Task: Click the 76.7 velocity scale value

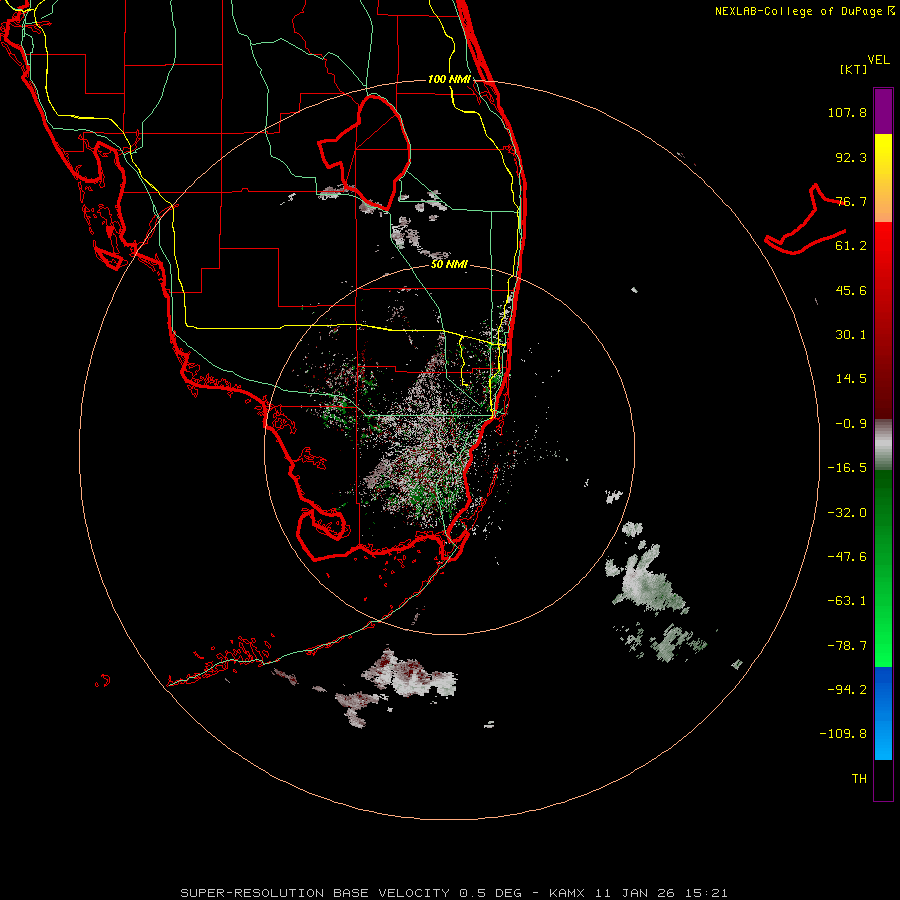Action: 851,201
